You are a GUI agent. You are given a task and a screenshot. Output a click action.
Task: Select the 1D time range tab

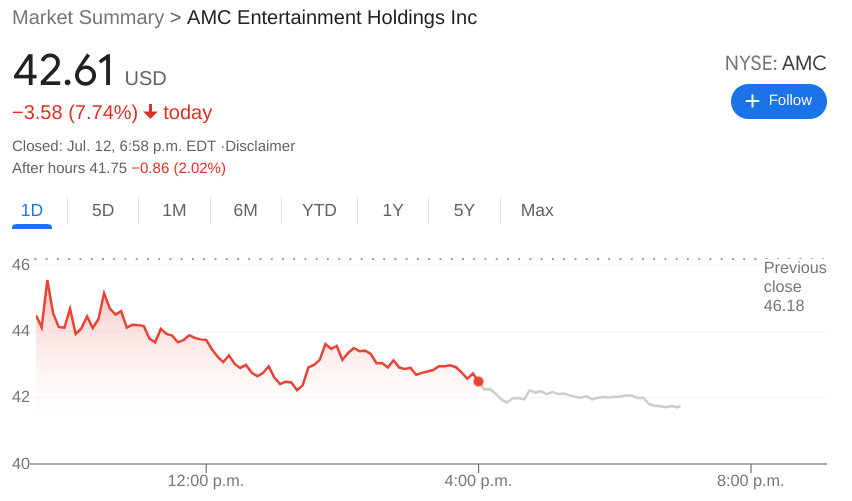coord(32,210)
